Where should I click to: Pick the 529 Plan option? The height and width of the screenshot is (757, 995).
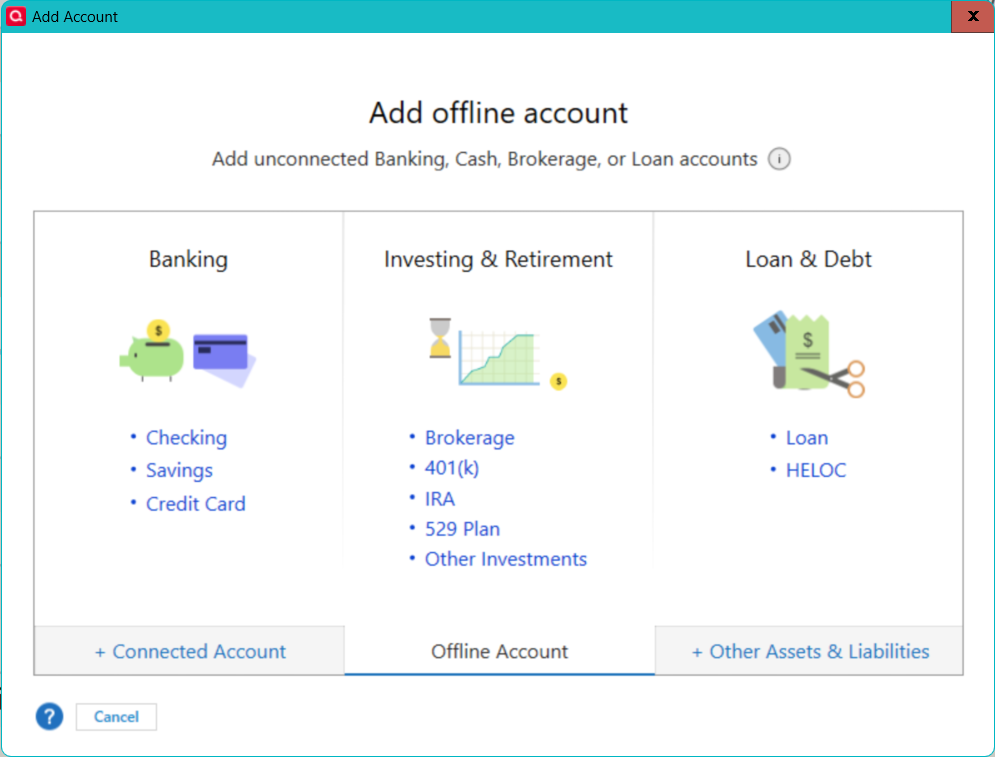coord(462,529)
